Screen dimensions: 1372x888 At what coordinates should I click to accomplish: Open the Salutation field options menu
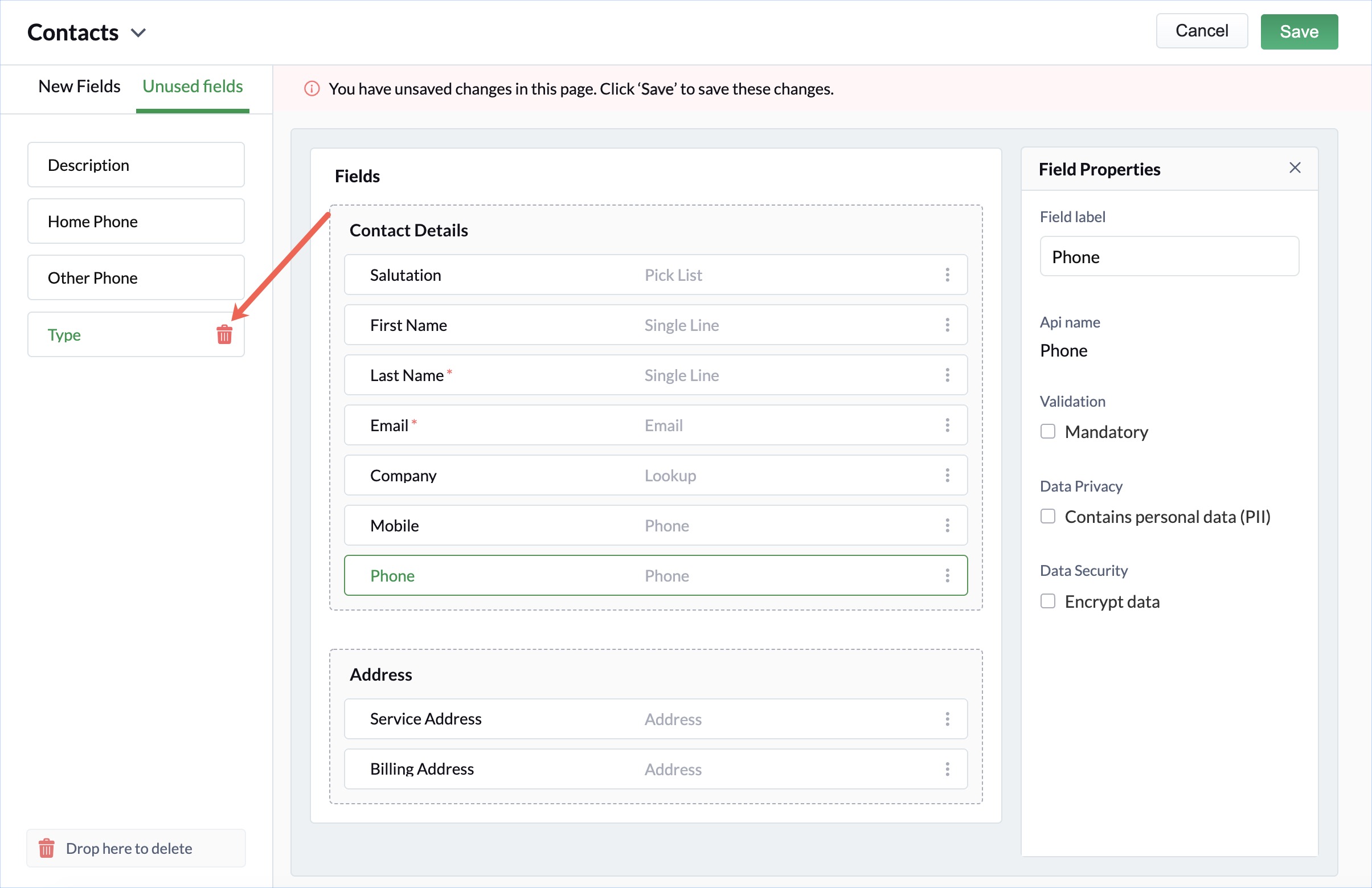tap(947, 275)
